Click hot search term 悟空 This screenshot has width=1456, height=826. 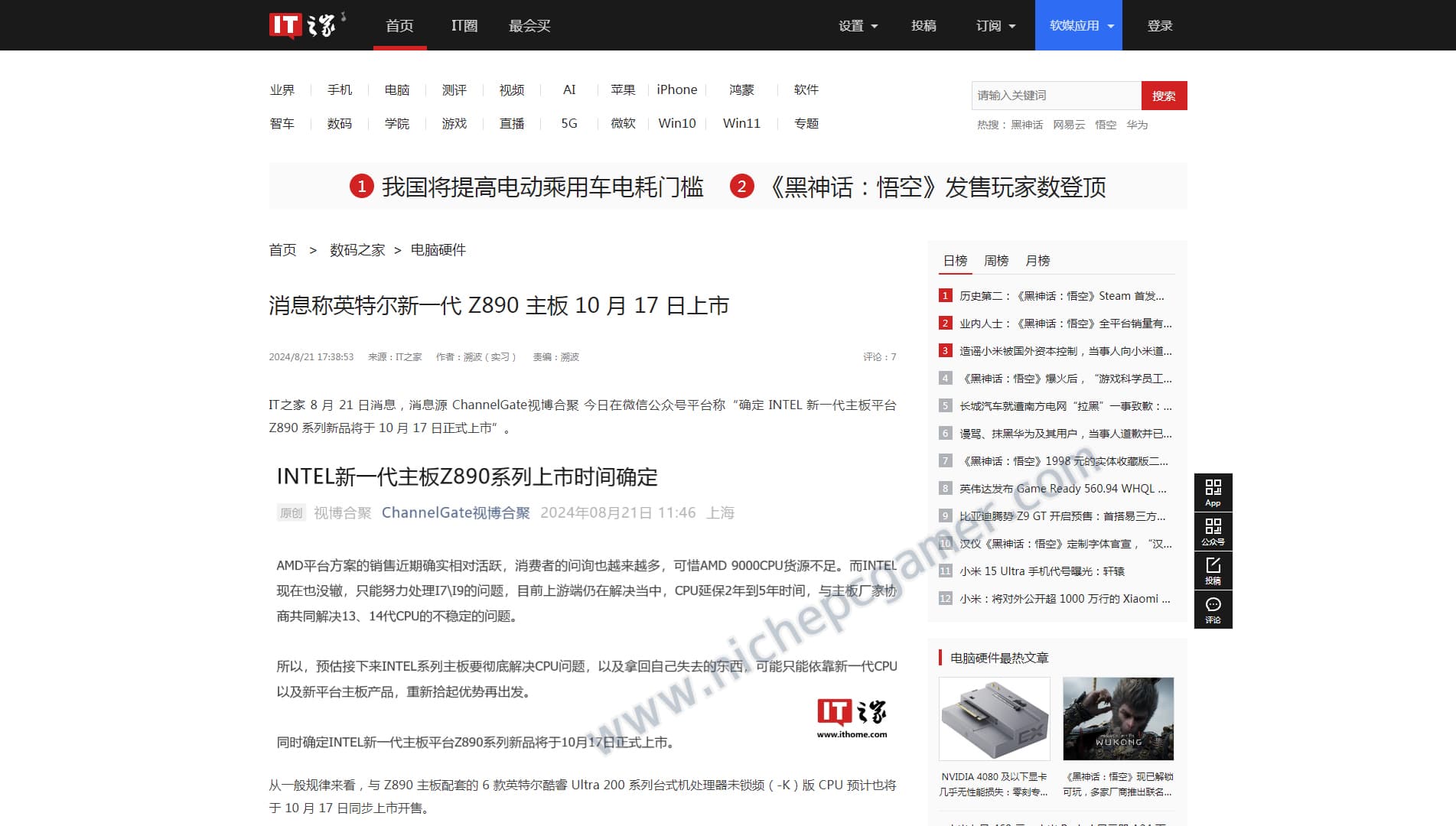pyautogui.click(x=1106, y=125)
